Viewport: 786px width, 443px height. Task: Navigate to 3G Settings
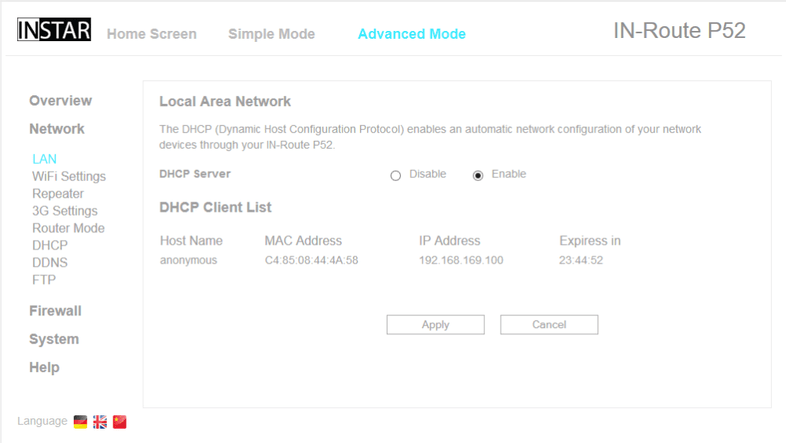point(65,211)
